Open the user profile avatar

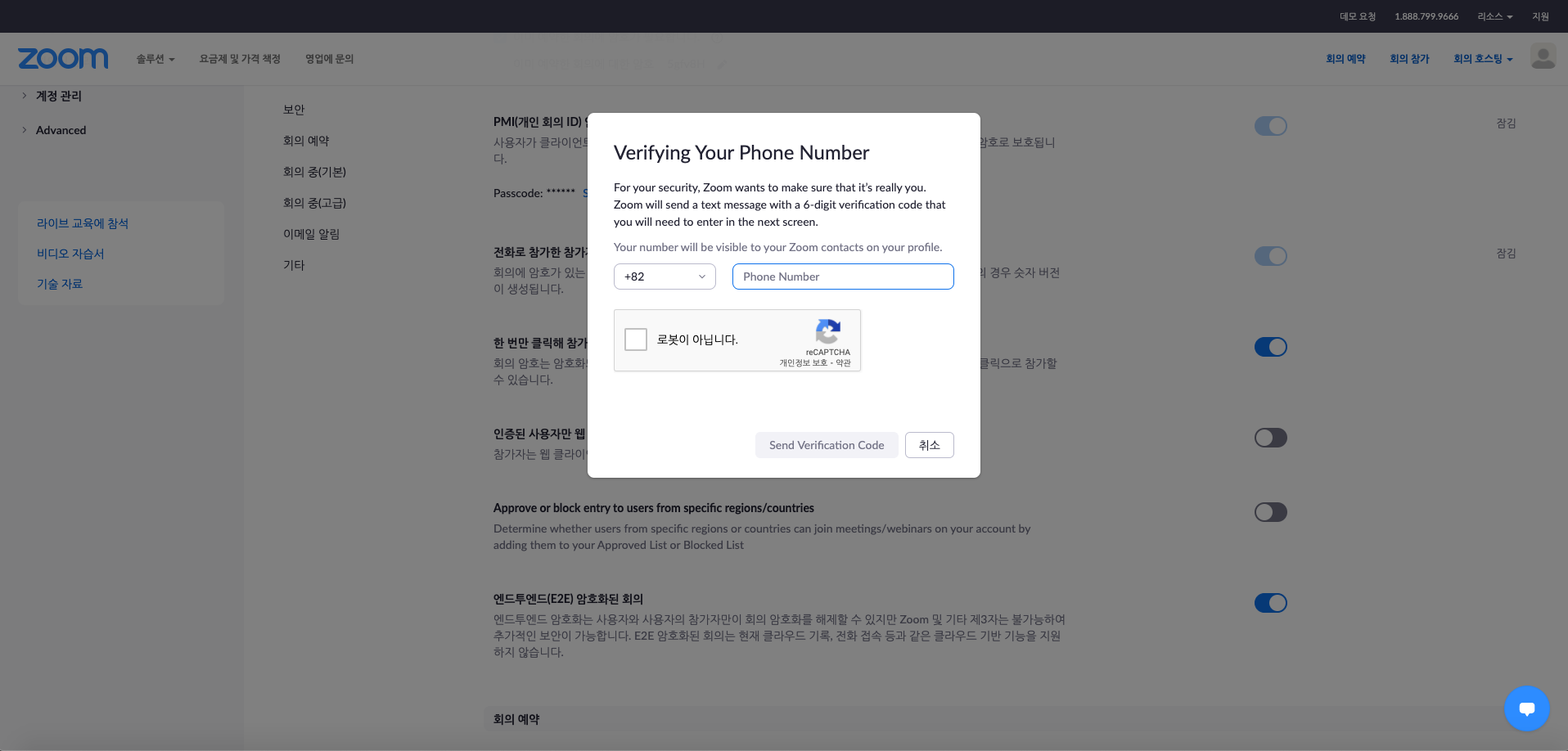point(1543,56)
